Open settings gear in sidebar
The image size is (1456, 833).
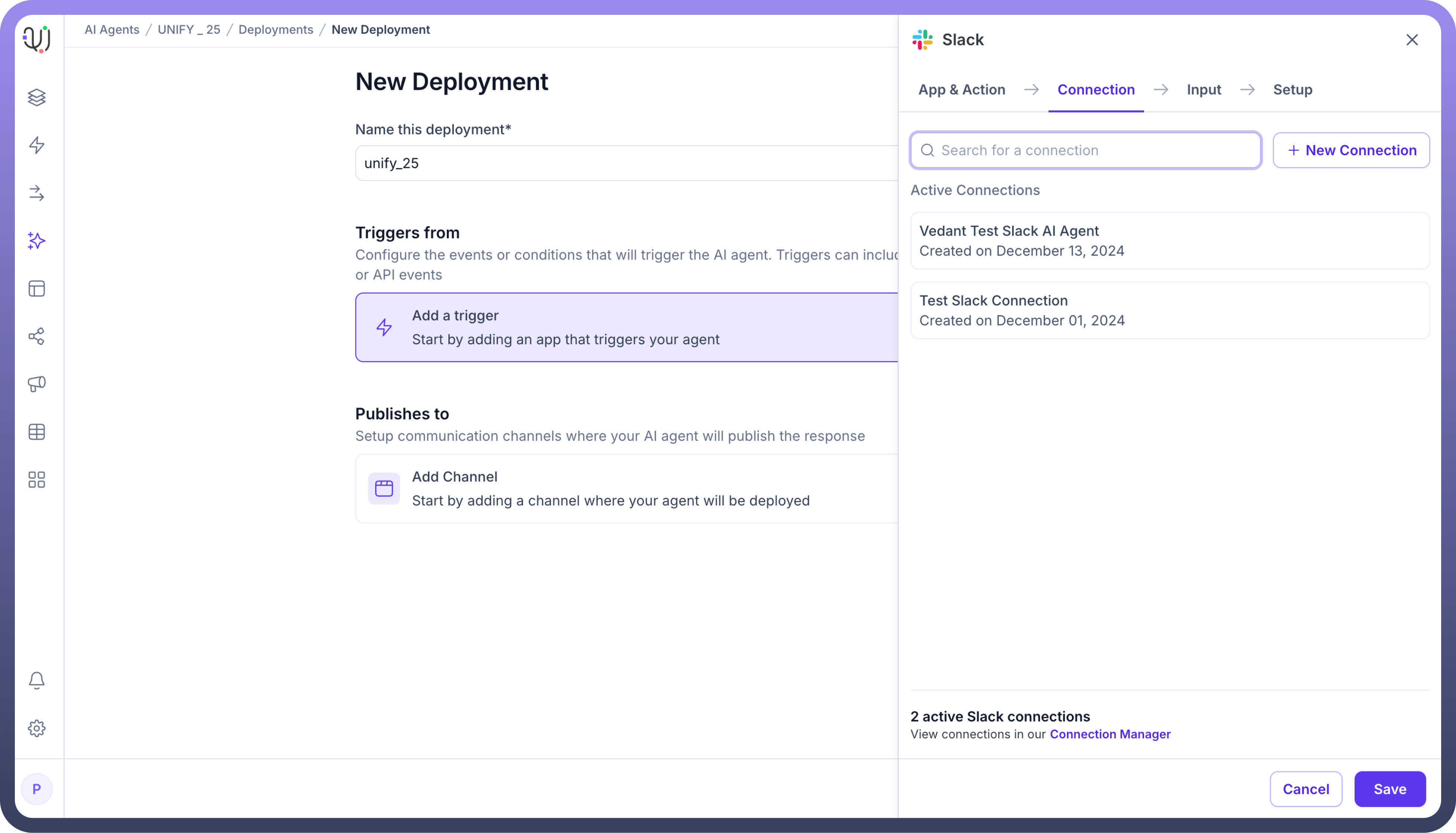tap(37, 728)
